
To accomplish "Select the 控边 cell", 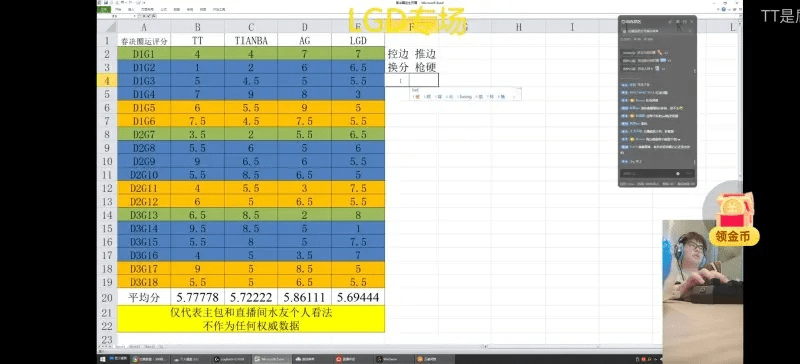I will click(398, 54).
